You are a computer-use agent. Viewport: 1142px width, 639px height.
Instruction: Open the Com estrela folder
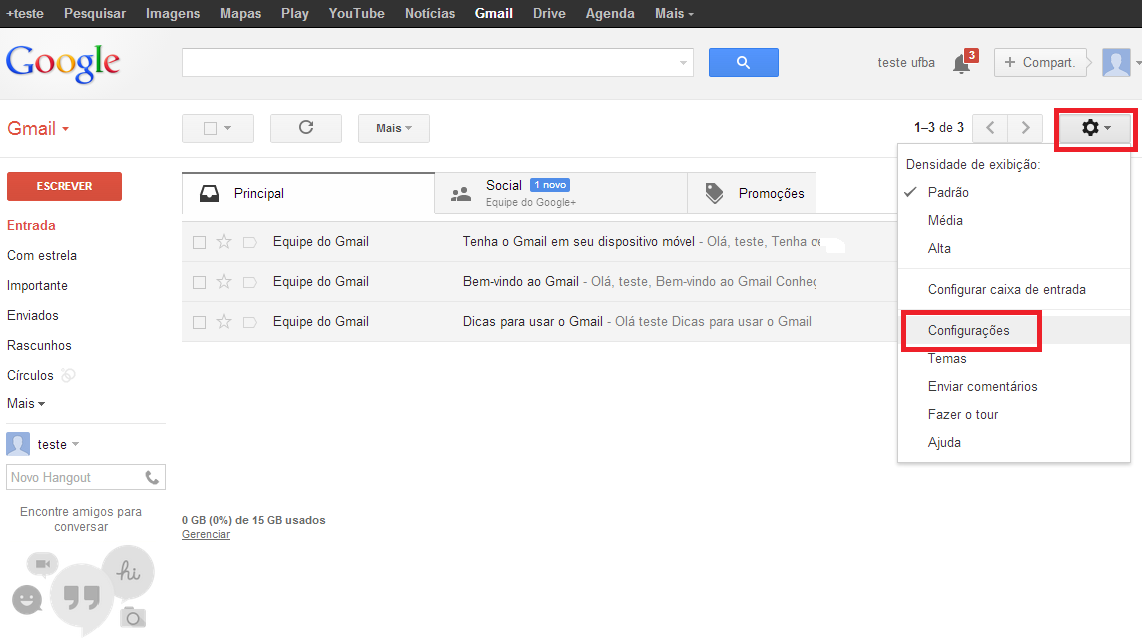42,256
